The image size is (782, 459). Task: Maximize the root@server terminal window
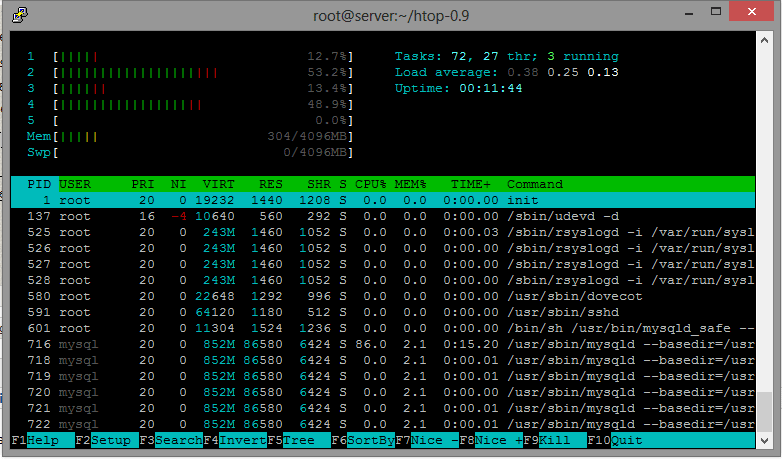click(716, 11)
